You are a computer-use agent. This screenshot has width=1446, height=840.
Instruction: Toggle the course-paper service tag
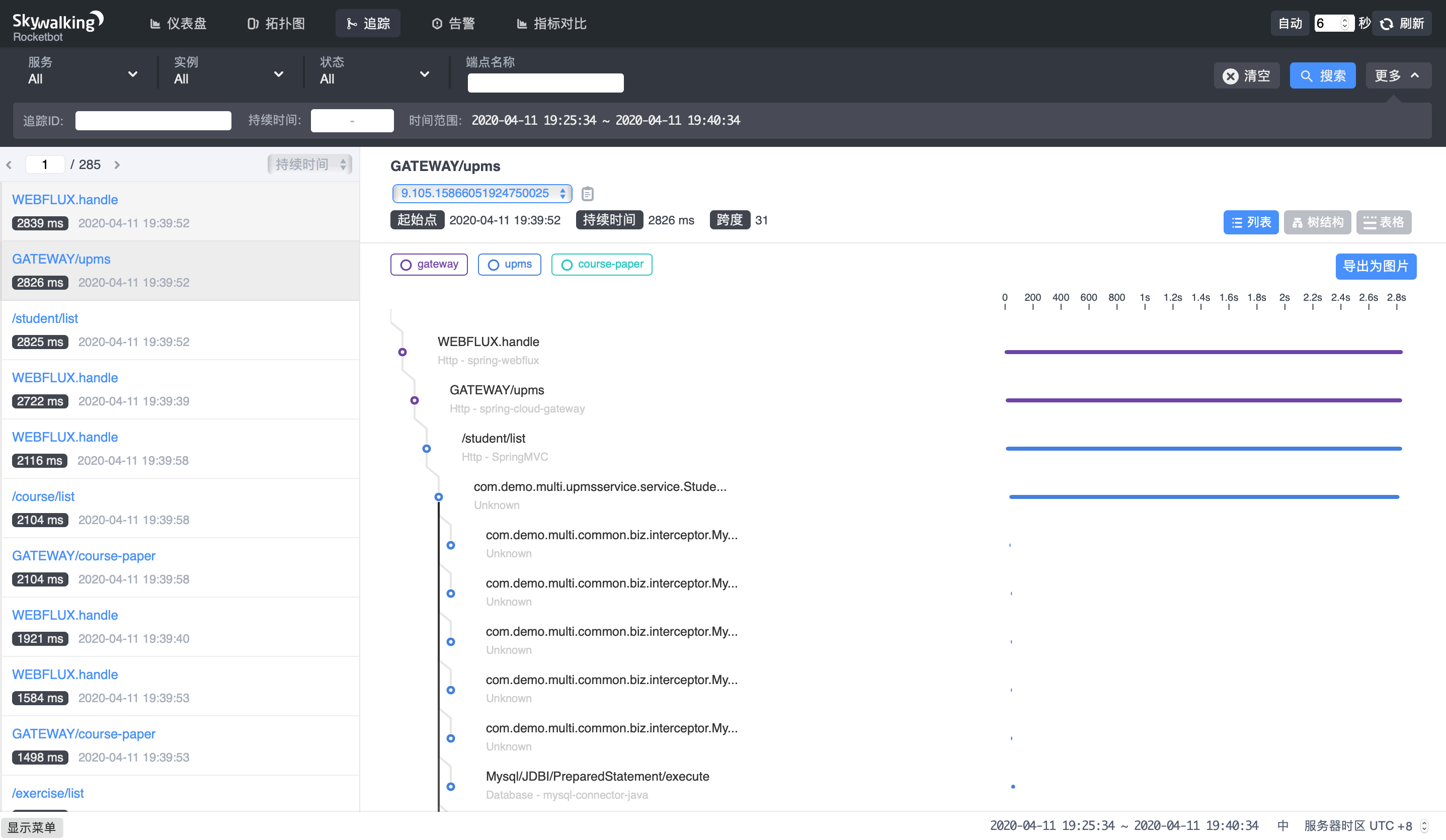601,265
